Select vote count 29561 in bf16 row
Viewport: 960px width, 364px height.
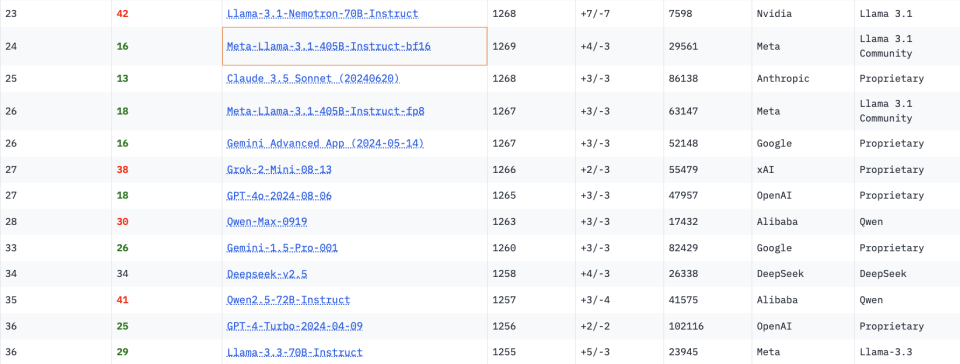pyautogui.click(x=683, y=46)
